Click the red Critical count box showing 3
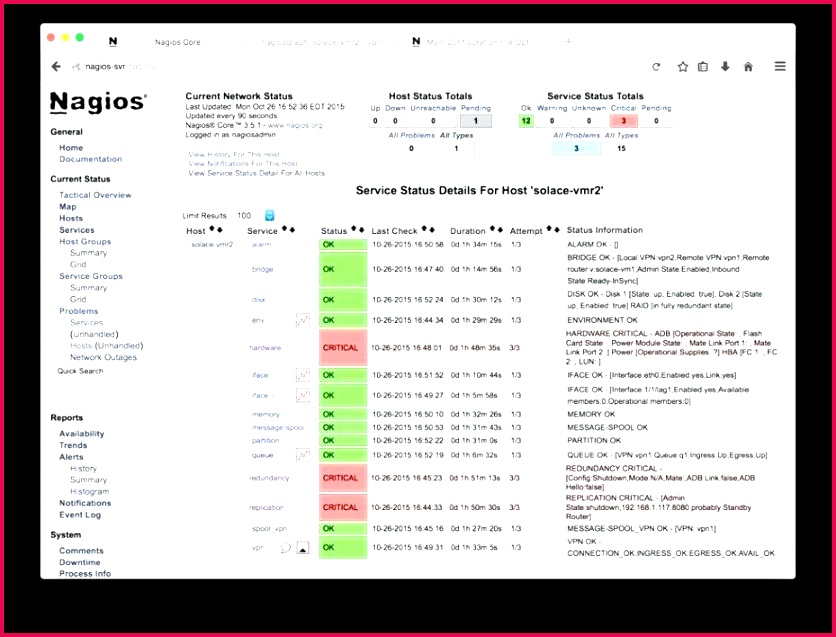836x637 pixels. tap(623, 121)
